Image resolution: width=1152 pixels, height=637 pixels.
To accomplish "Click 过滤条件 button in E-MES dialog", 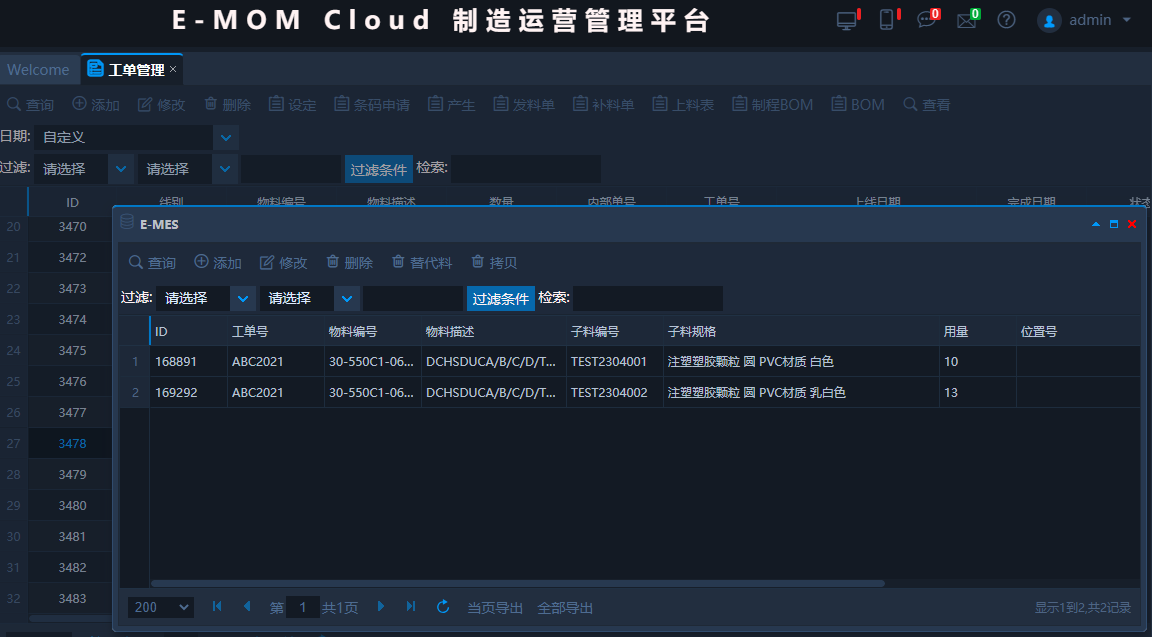I will coord(500,299).
